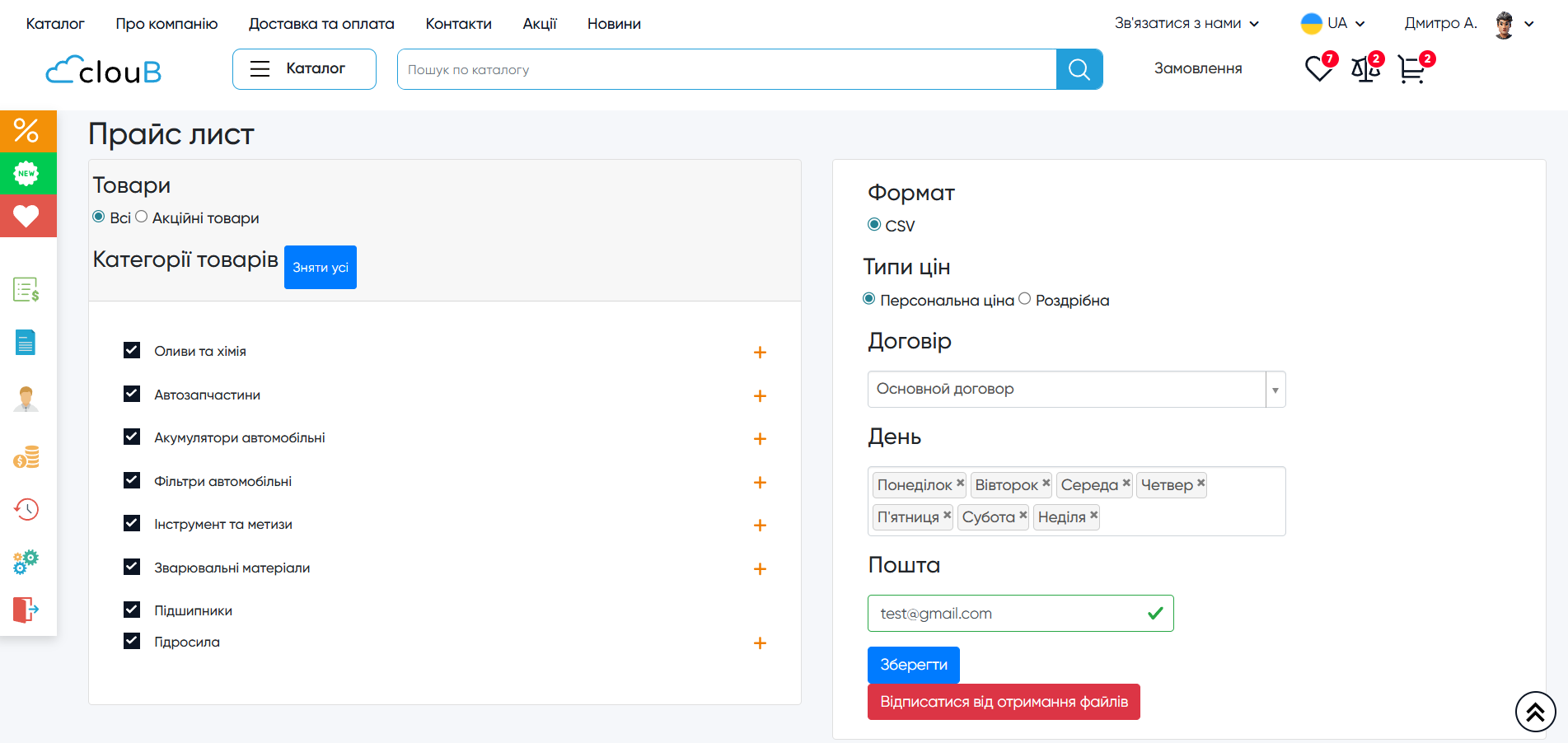
Task: Remove the Субота day tag
Action: pyautogui.click(x=1023, y=515)
